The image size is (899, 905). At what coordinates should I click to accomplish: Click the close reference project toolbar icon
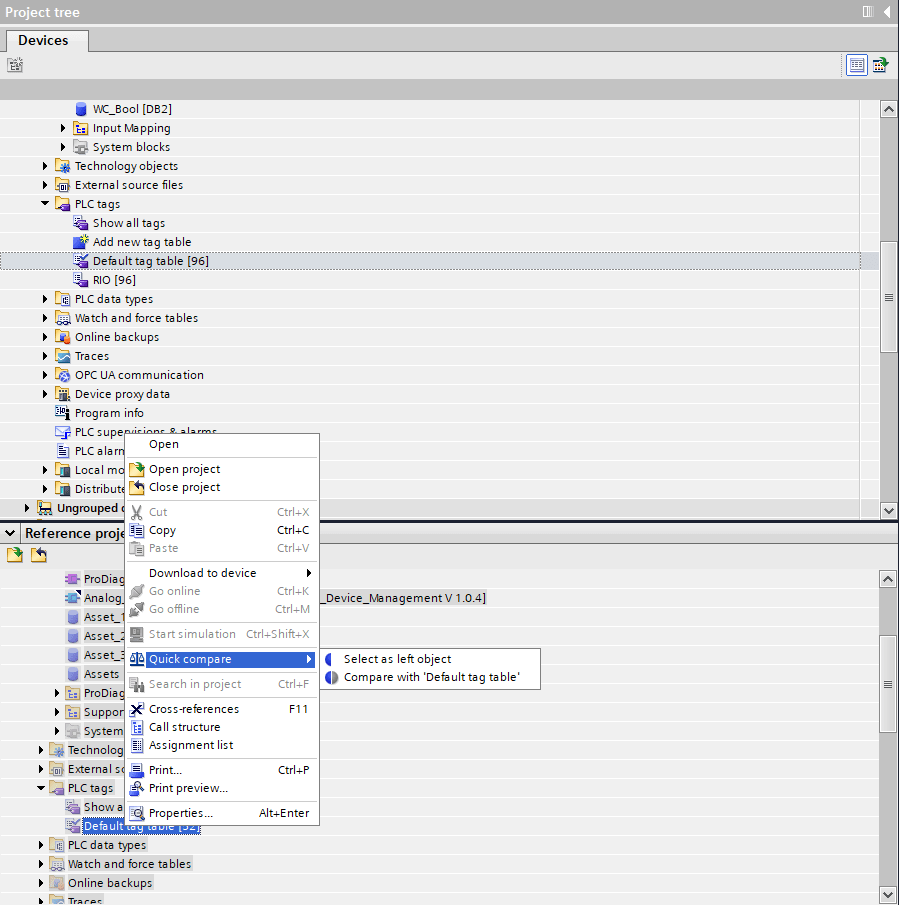(x=39, y=555)
